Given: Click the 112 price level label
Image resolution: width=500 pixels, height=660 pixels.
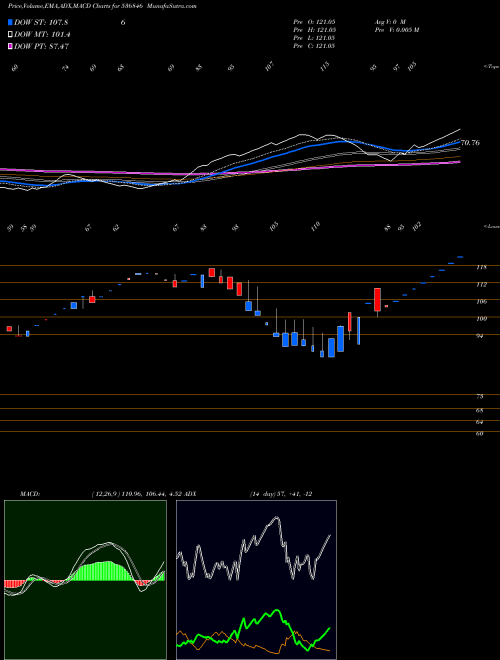Looking at the screenshot, I should (x=481, y=285).
